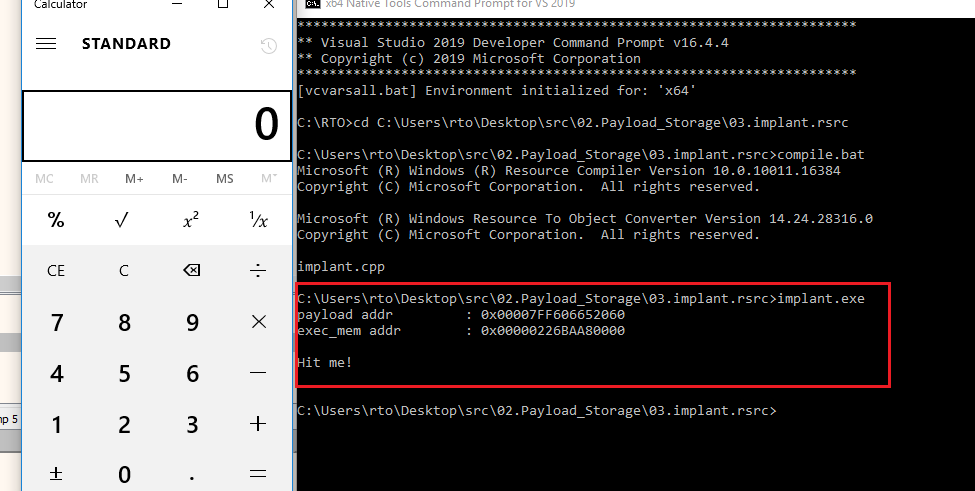Viewport: 975px width, 491px height.
Task: Open the calculator history icon
Action: click(x=267, y=45)
